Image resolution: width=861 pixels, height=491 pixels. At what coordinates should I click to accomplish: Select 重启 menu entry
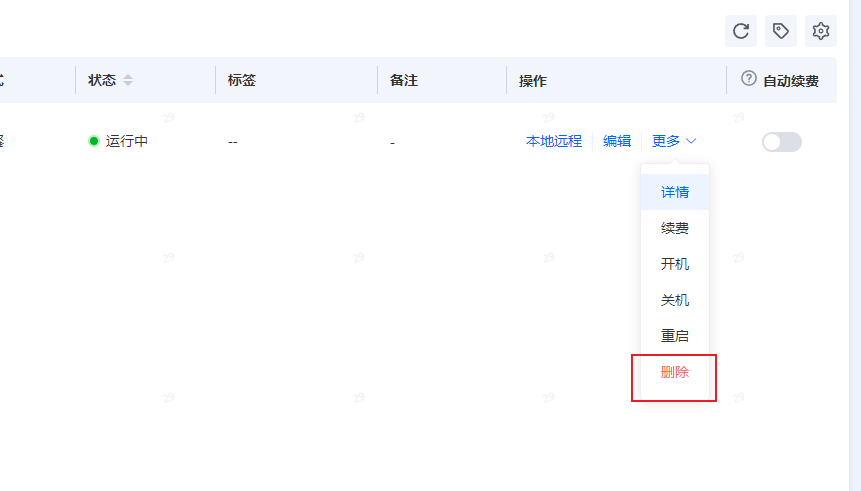tap(675, 336)
